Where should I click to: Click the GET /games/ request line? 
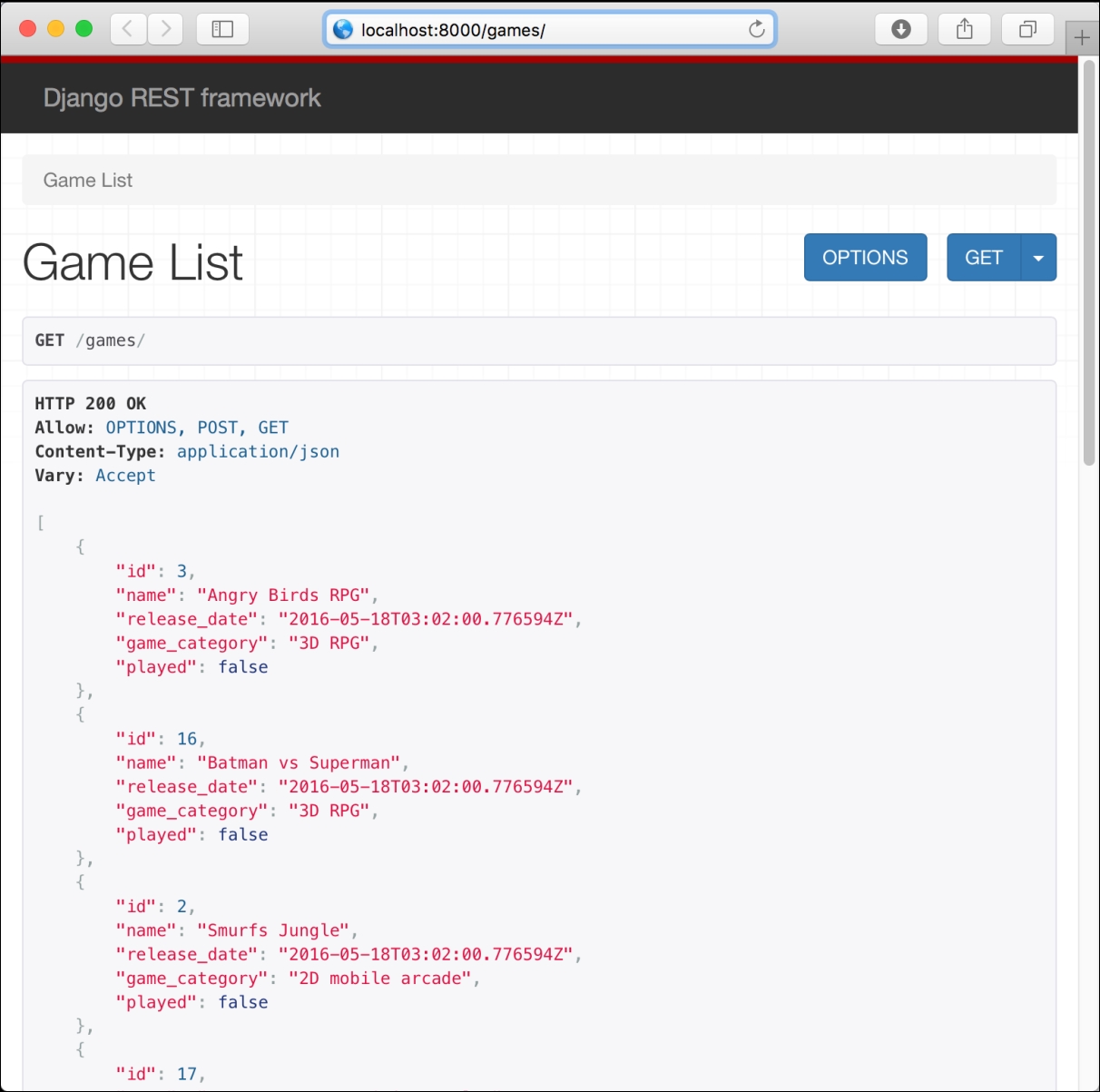click(x=90, y=340)
